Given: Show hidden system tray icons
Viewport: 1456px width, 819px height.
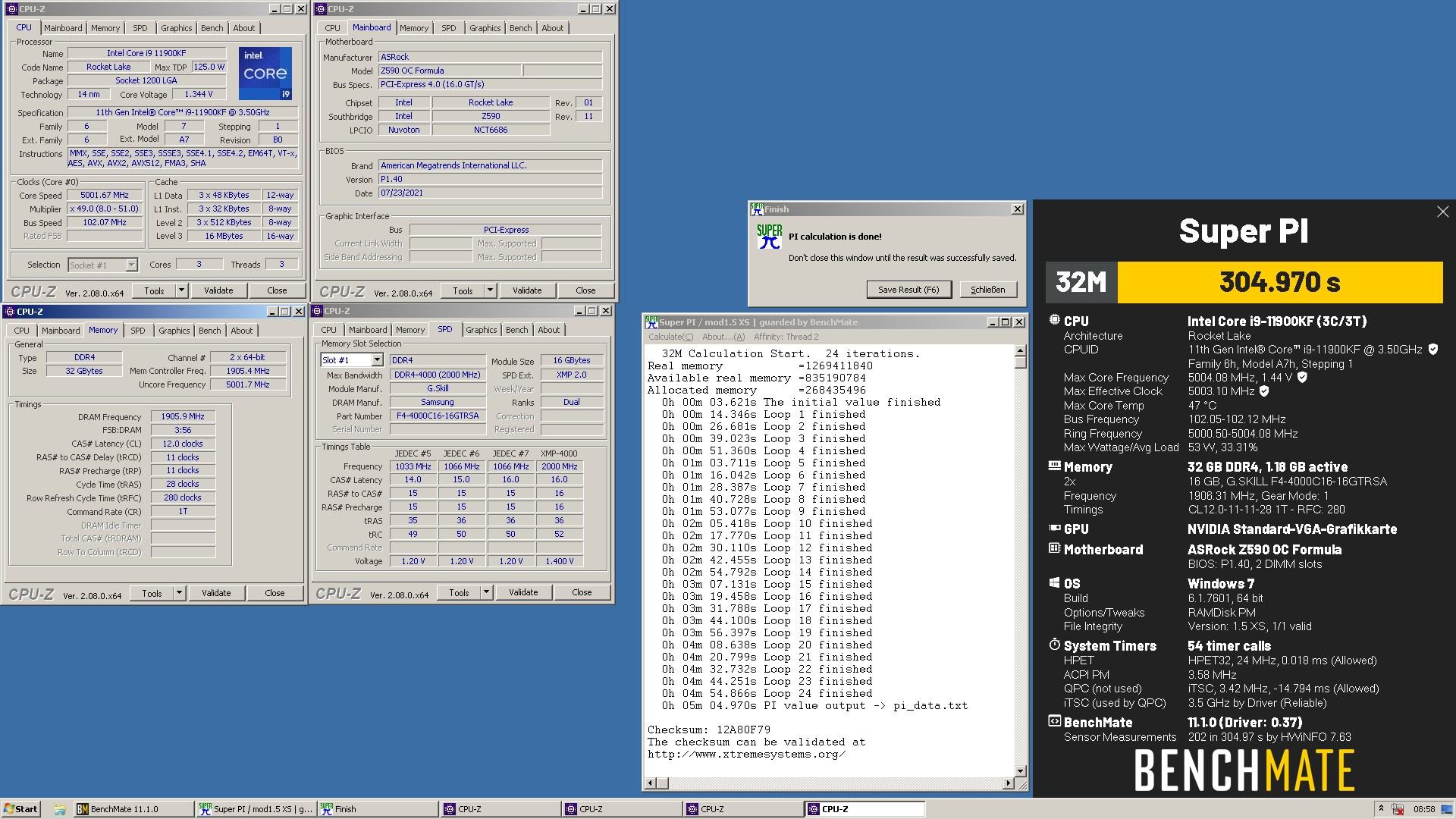Looking at the screenshot, I should point(1381,809).
